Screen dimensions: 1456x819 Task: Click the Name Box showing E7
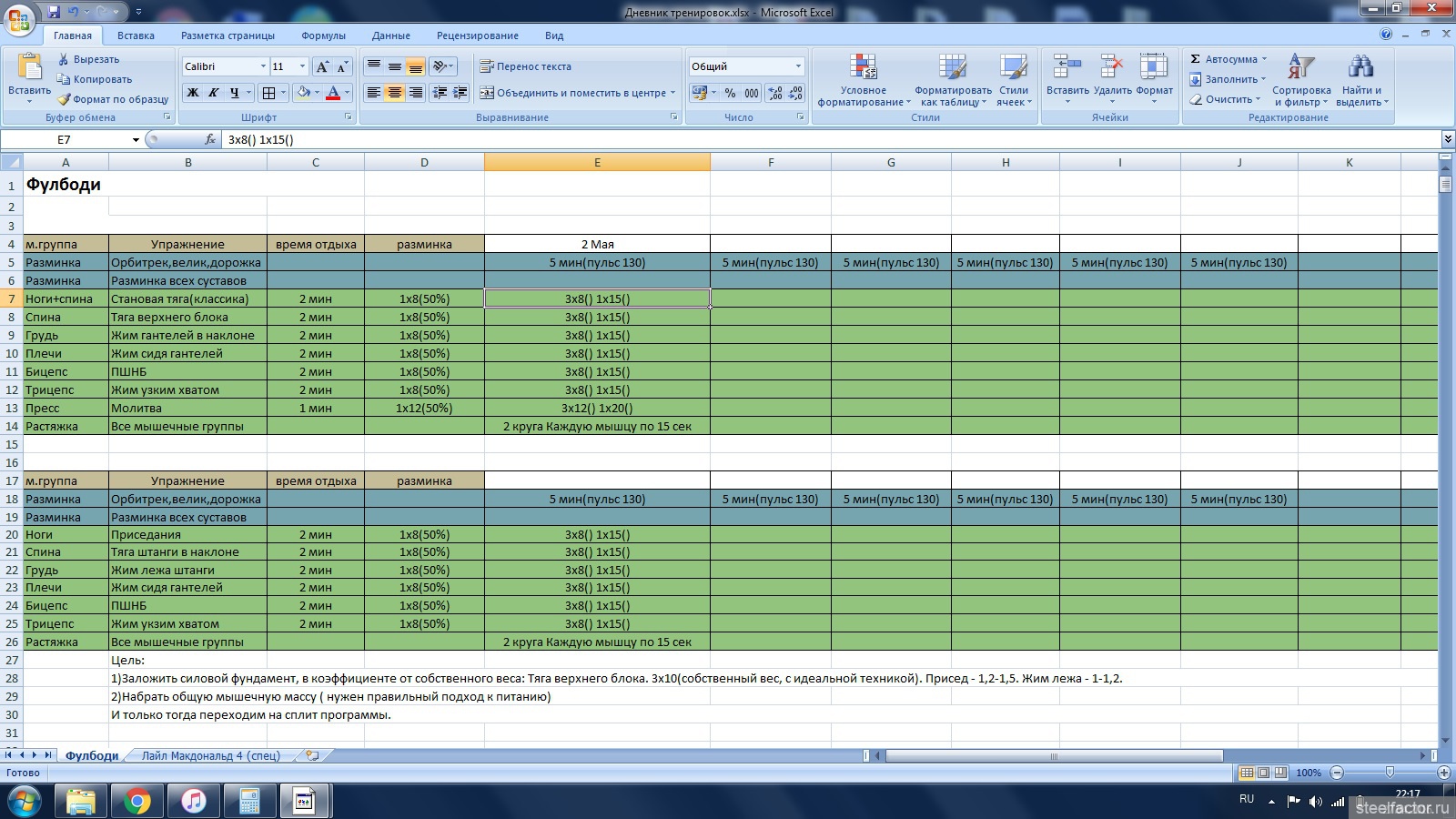pos(64,139)
